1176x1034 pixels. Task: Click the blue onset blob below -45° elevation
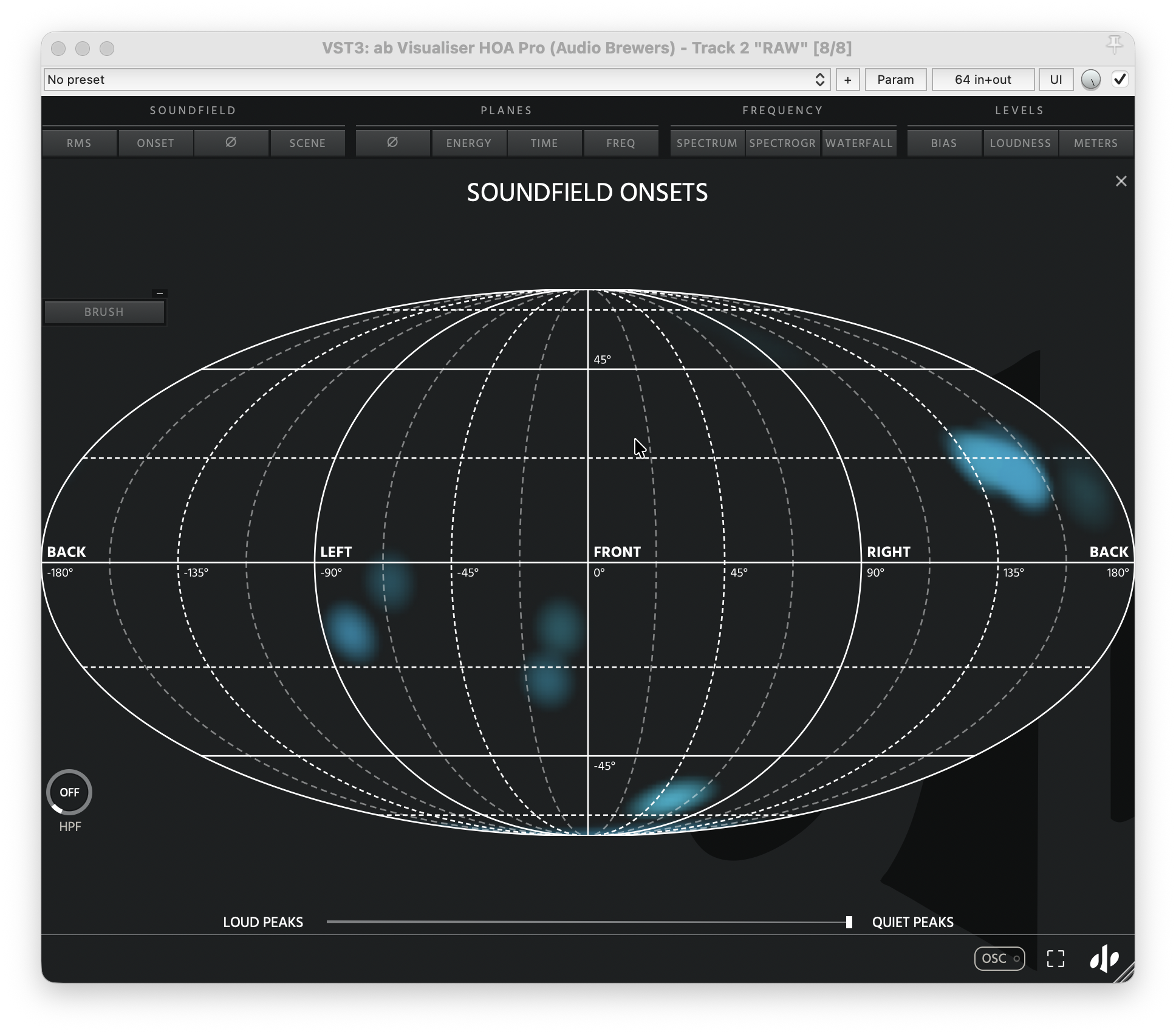coord(671,796)
